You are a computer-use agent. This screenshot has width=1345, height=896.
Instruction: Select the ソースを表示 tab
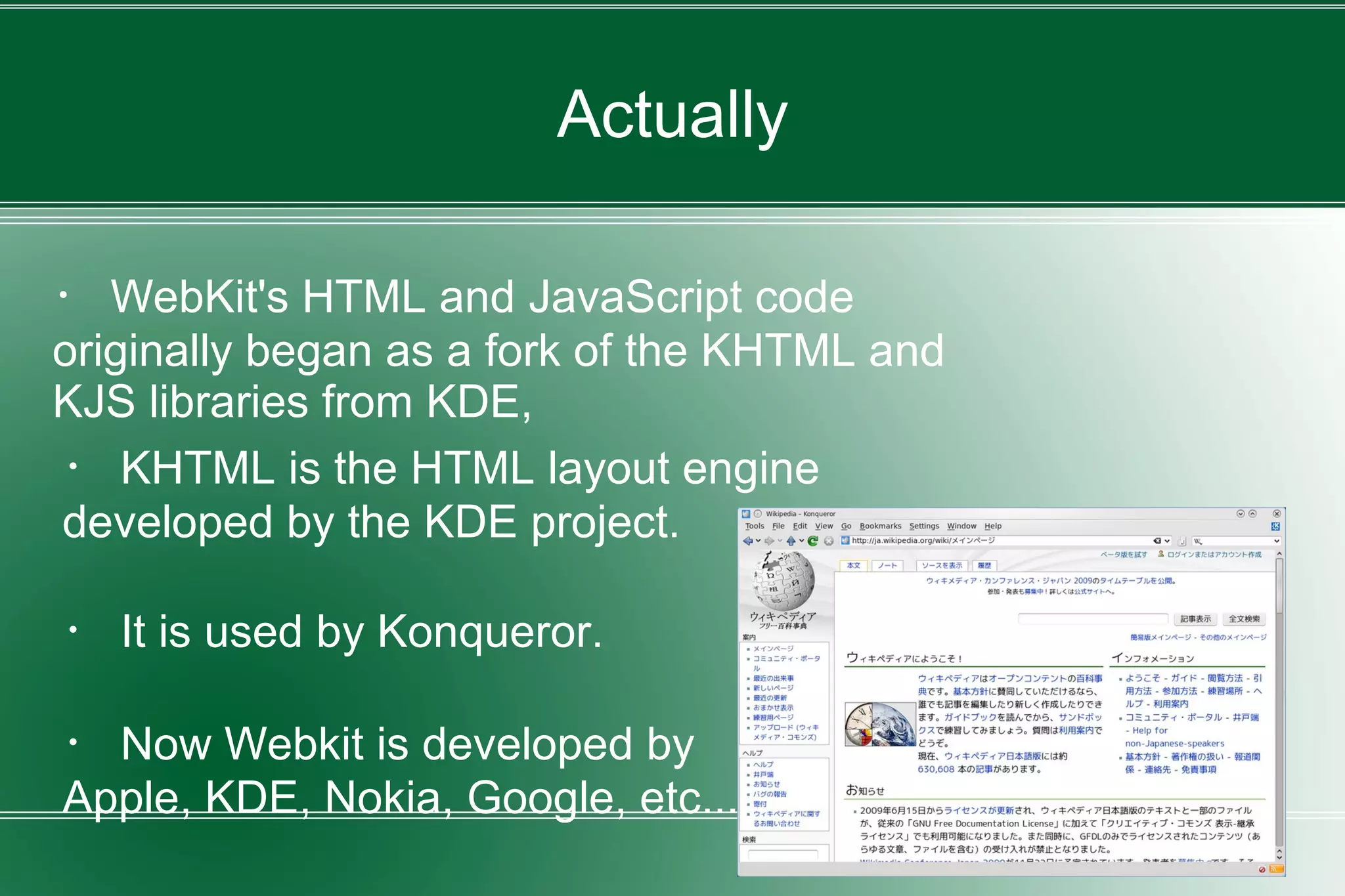[x=942, y=565]
